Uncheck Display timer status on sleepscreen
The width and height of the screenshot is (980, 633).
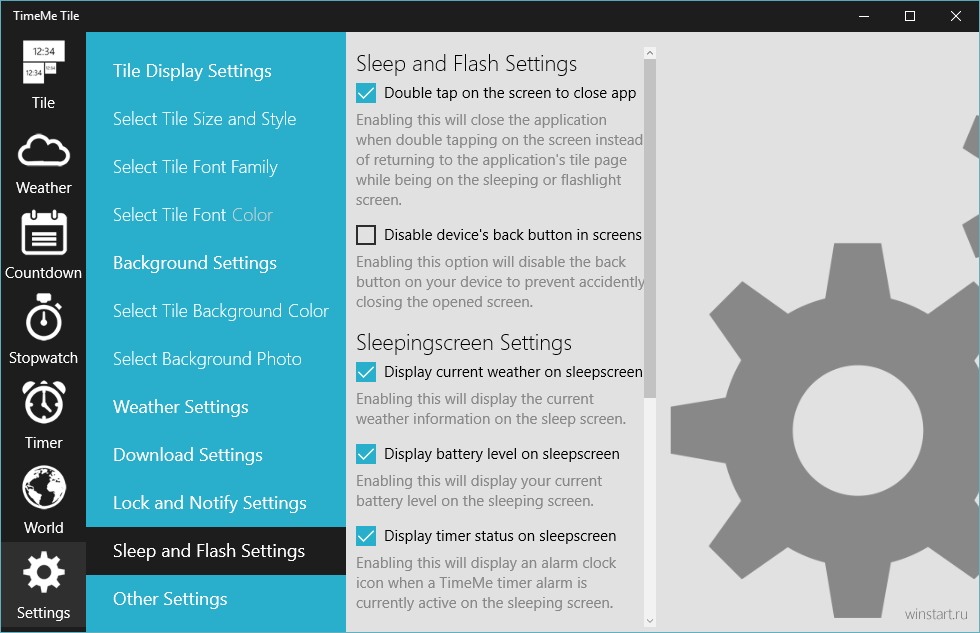tap(366, 536)
